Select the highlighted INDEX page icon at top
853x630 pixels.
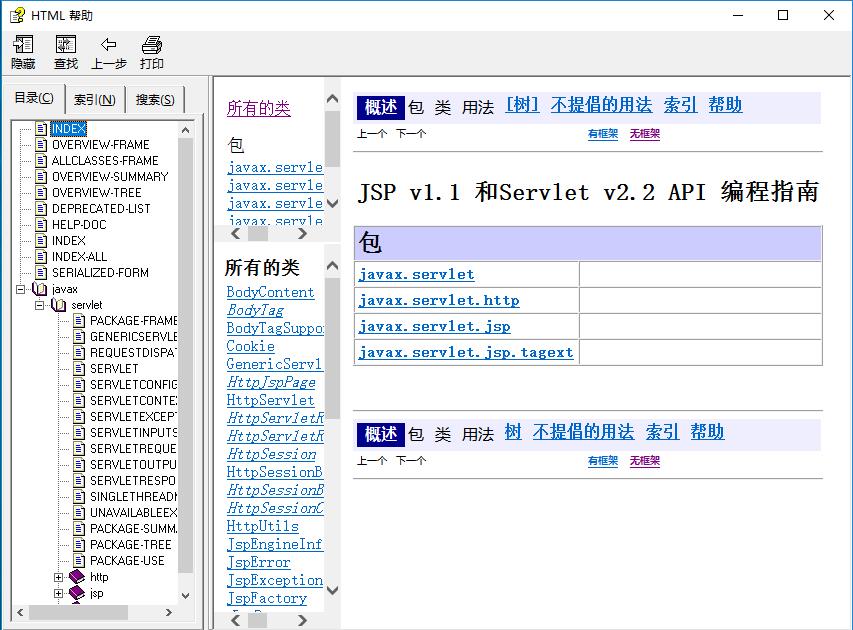(x=41, y=128)
